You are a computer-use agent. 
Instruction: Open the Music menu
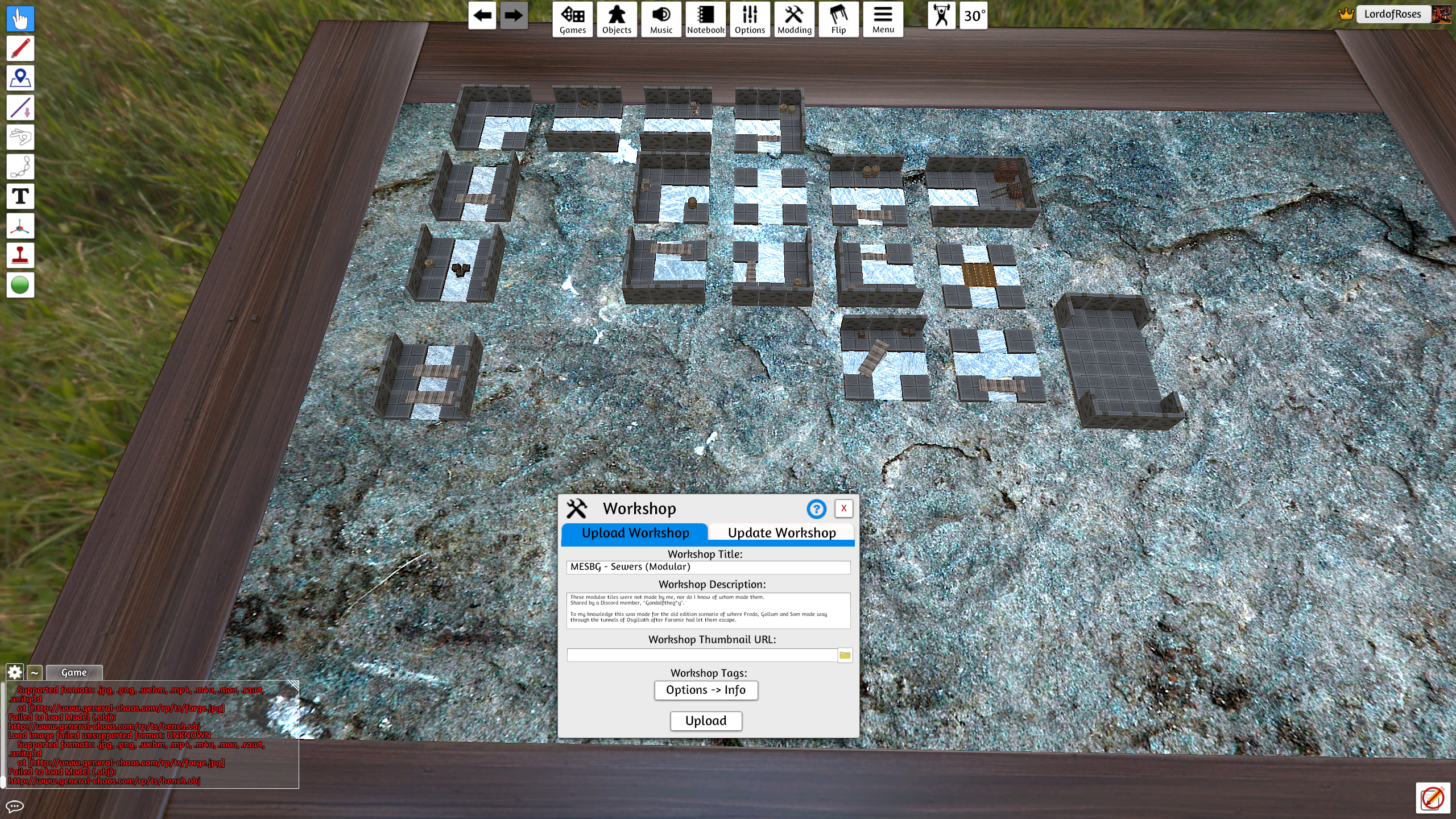tap(661, 19)
